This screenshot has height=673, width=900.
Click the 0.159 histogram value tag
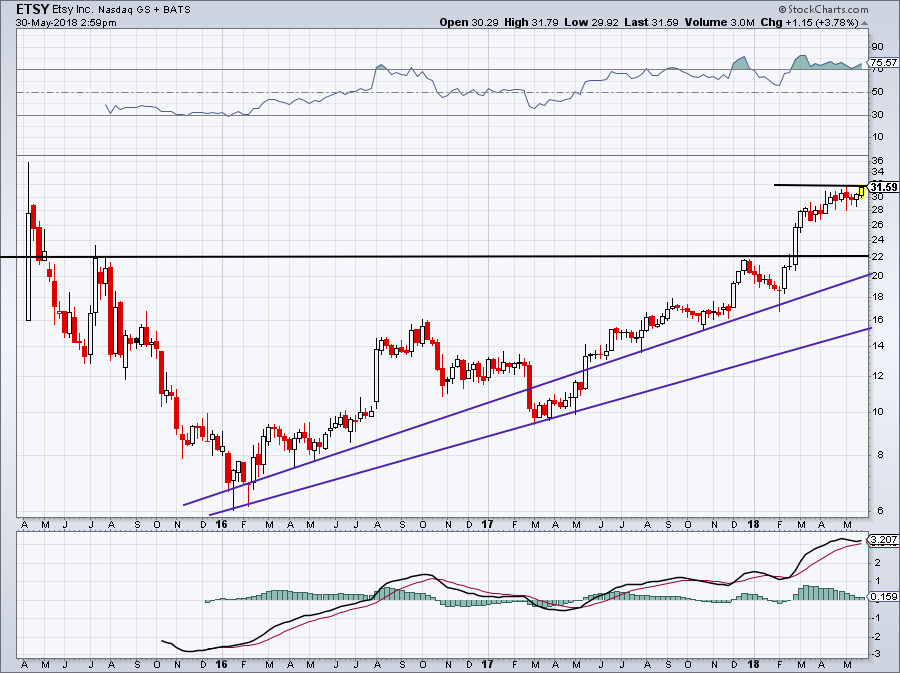[883, 597]
